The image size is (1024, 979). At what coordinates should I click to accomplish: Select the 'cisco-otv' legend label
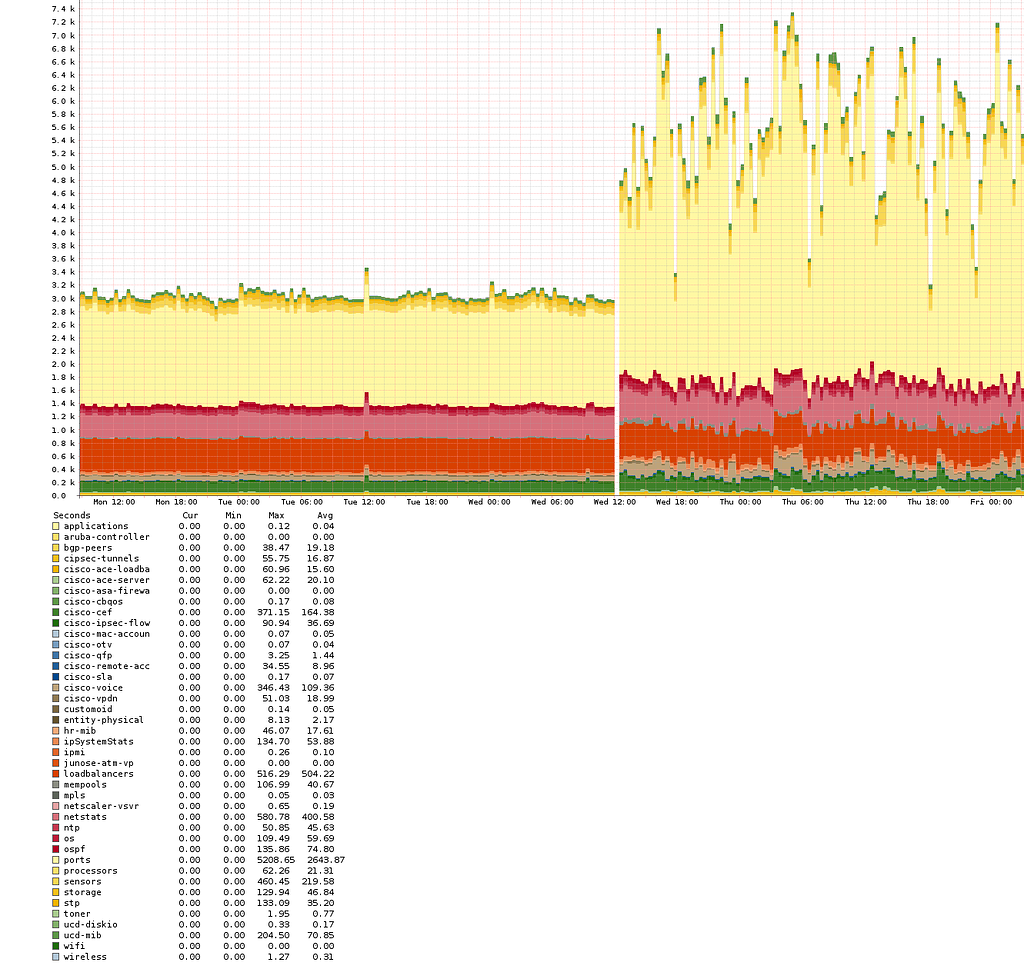click(88, 645)
